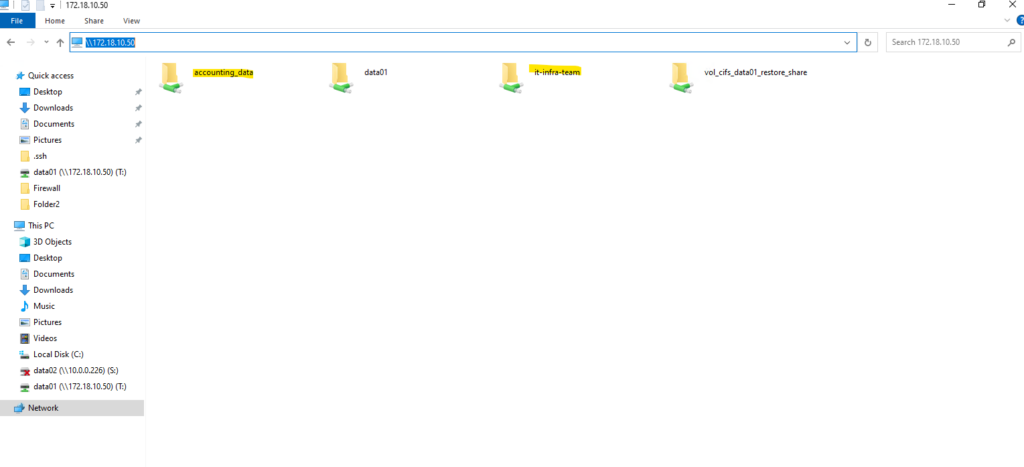Click the Refresh button next to address bar
1024x467 pixels.
(x=868, y=43)
